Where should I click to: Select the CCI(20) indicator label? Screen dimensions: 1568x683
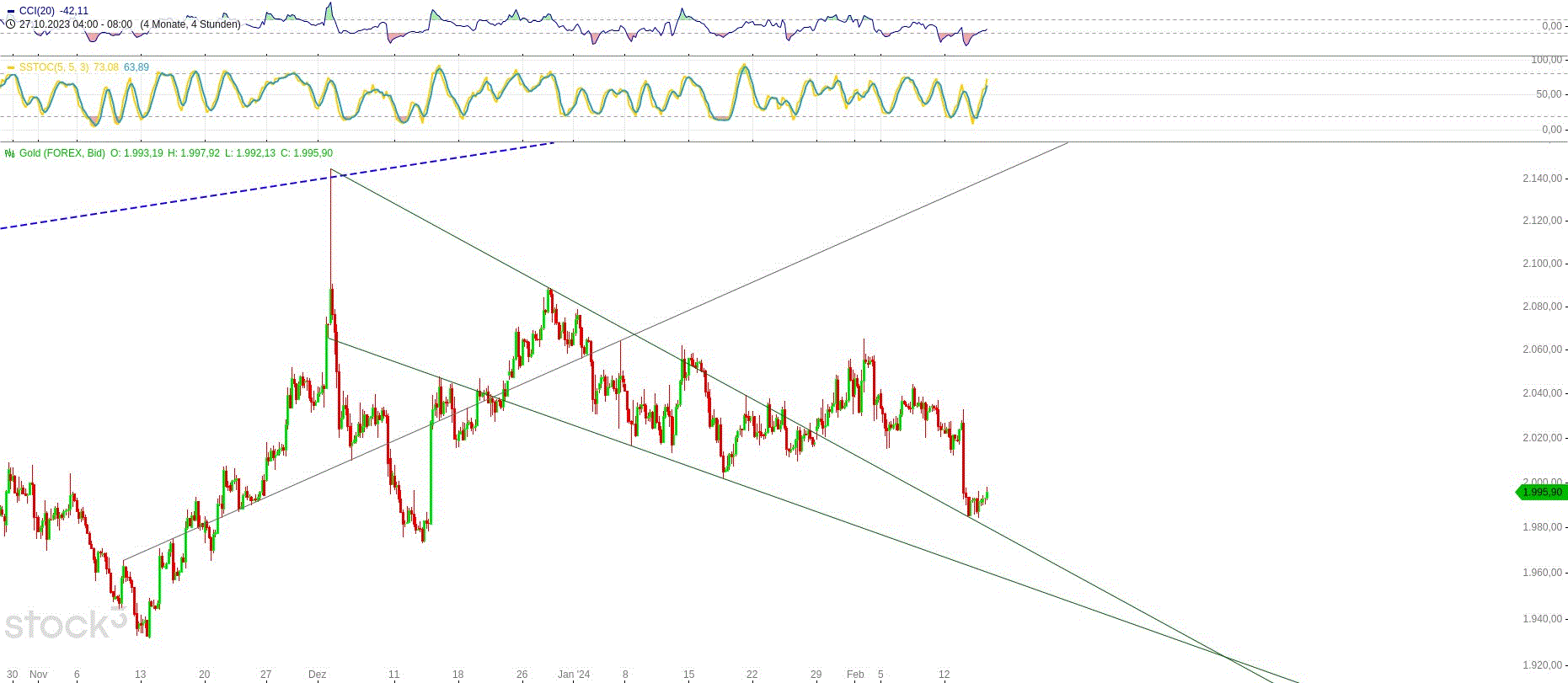pyautogui.click(x=37, y=11)
